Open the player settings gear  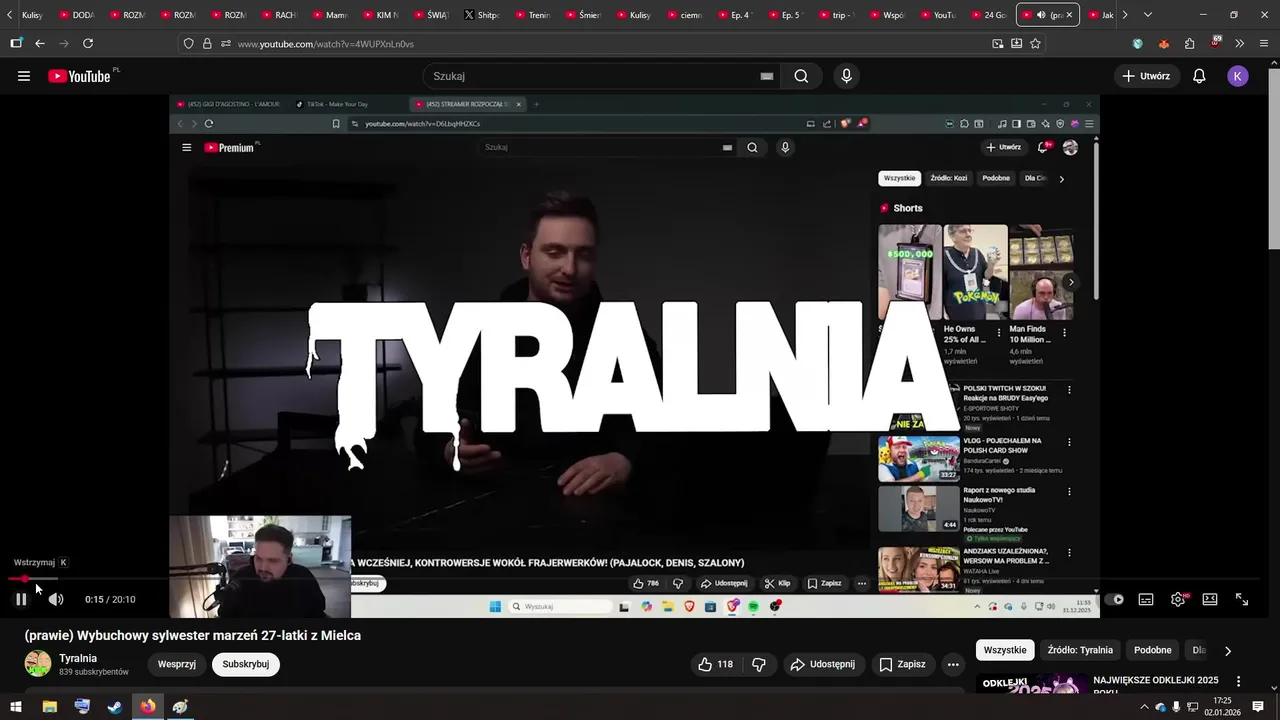[x=1178, y=599]
